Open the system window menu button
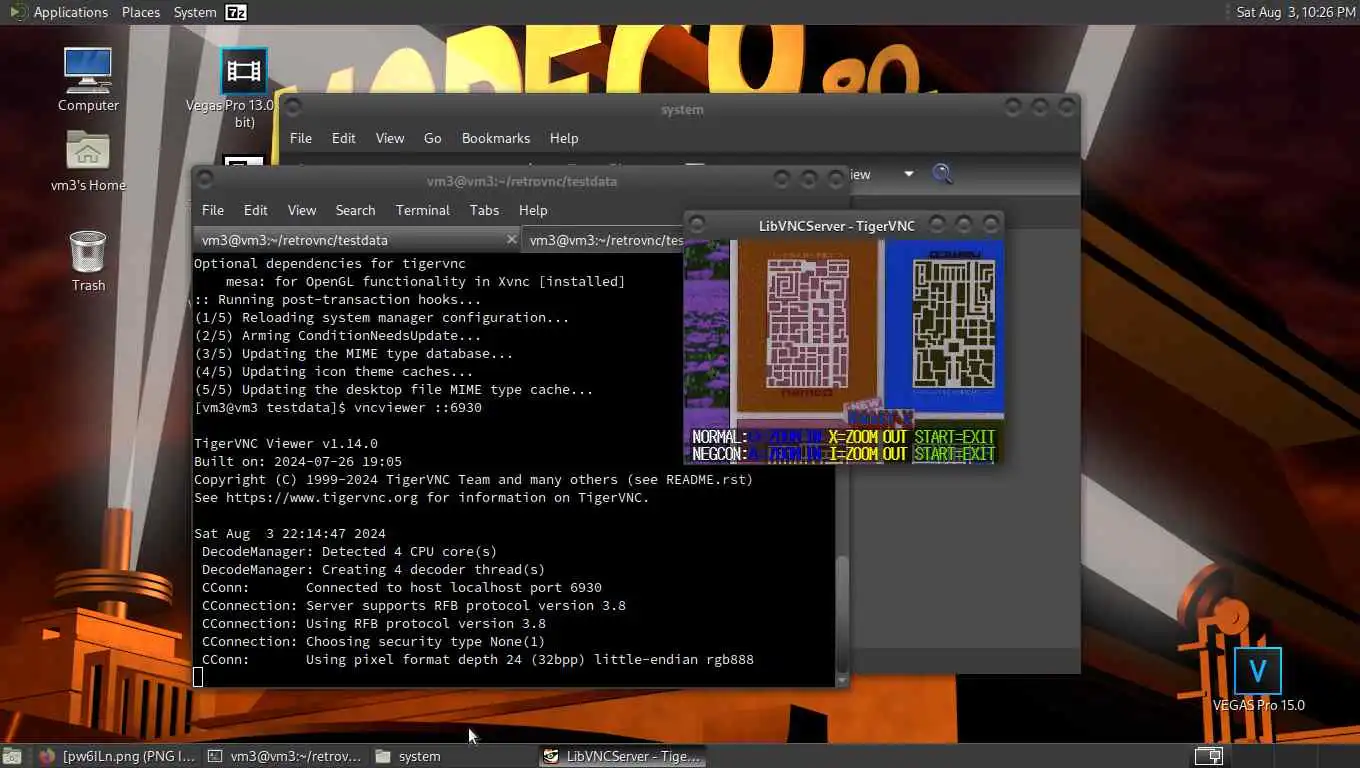The image size is (1360, 768). tap(293, 106)
